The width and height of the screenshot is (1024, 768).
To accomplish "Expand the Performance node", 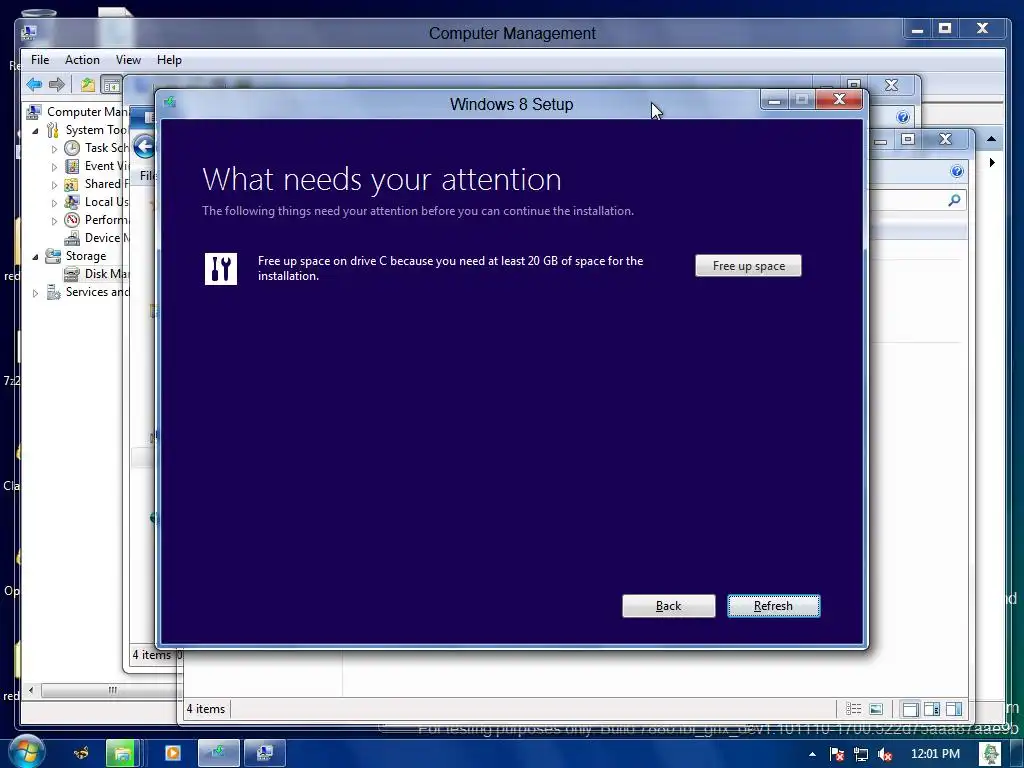I will pyautogui.click(x=54, y=221).
